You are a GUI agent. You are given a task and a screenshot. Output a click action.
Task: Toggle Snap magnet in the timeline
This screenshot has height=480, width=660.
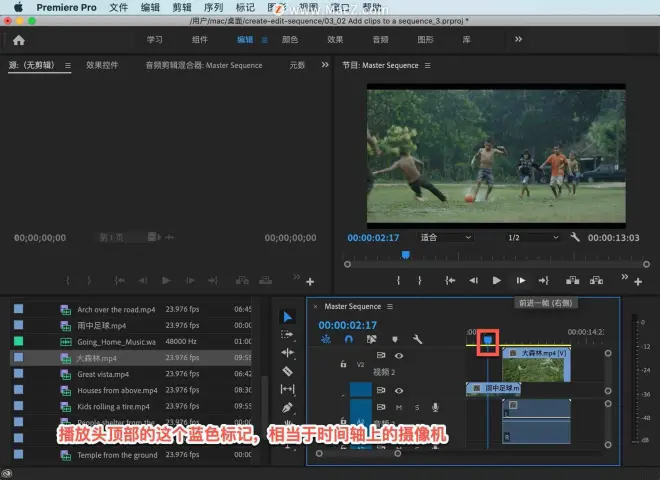click(349, 339)
